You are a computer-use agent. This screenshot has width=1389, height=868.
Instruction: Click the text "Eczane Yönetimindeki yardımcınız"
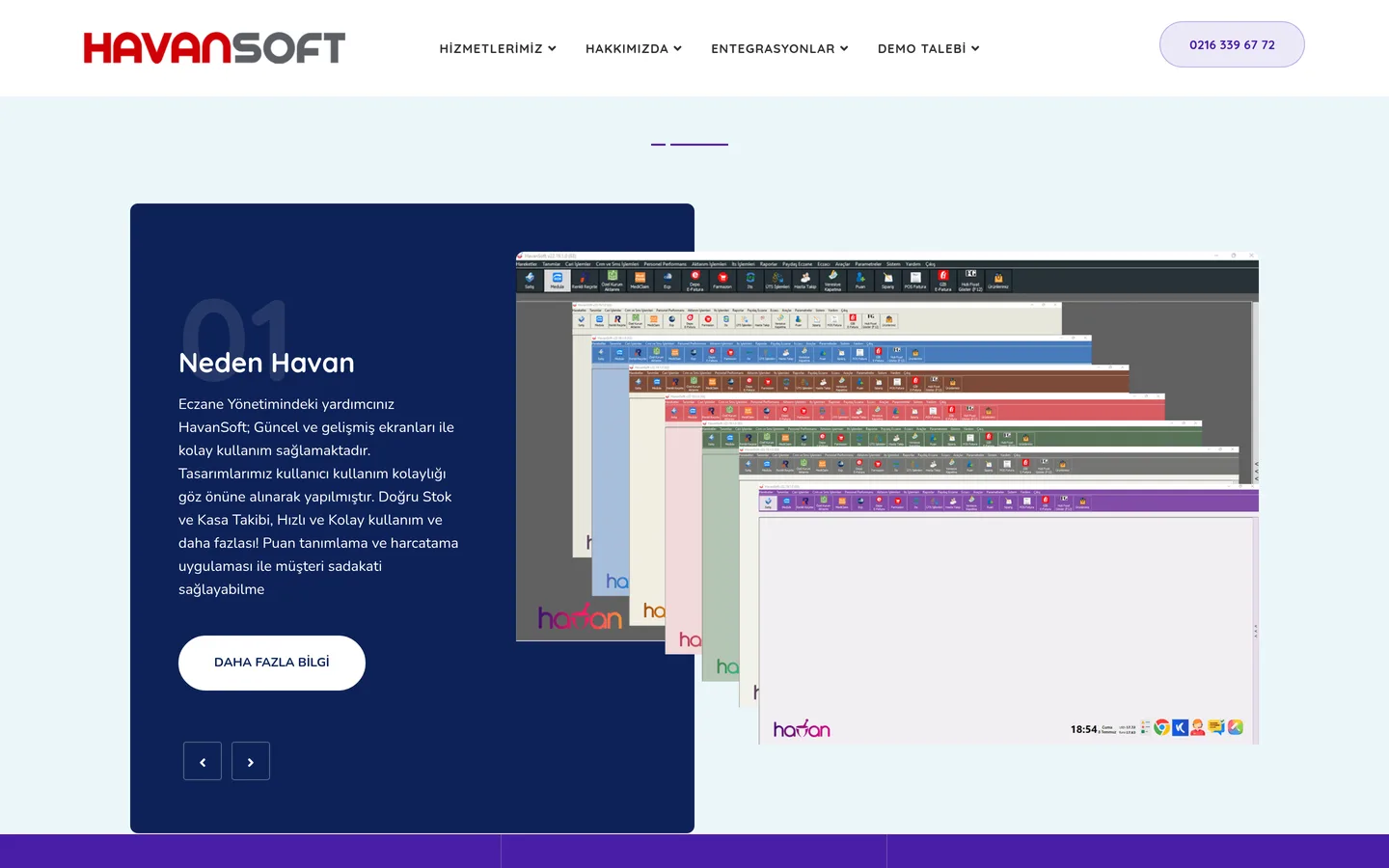[286, 404]
